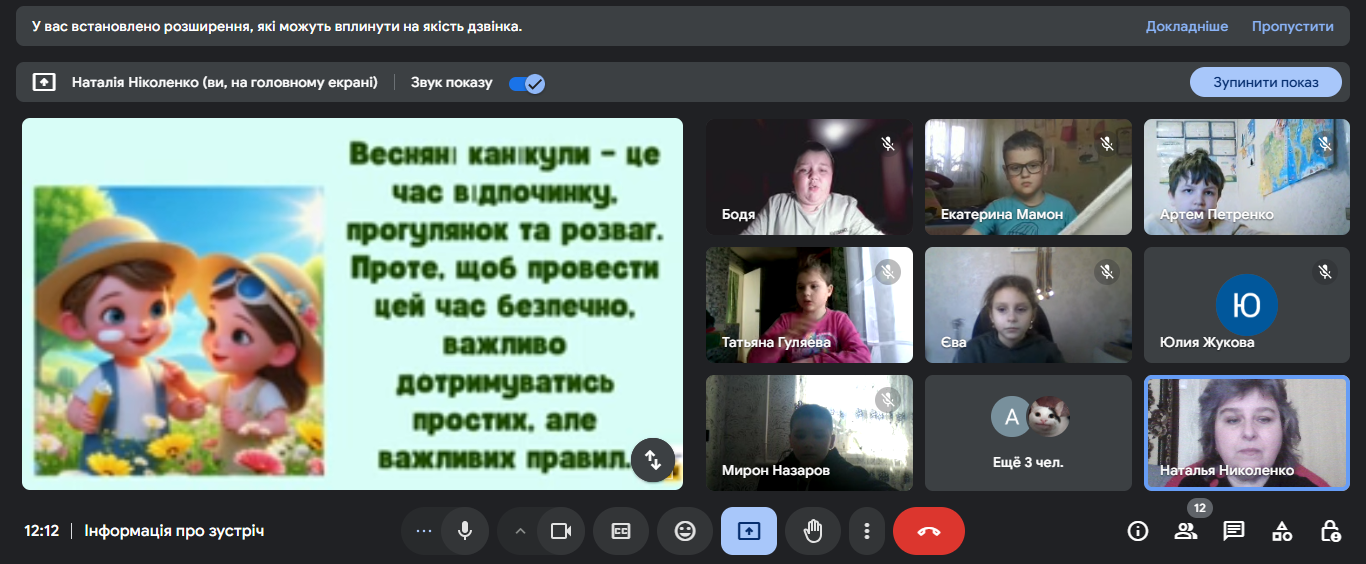Select Татьяна Гуляева's video tile
Image resolution: width=1366 pixels, height=564 pixels.
tap(809, 305)
